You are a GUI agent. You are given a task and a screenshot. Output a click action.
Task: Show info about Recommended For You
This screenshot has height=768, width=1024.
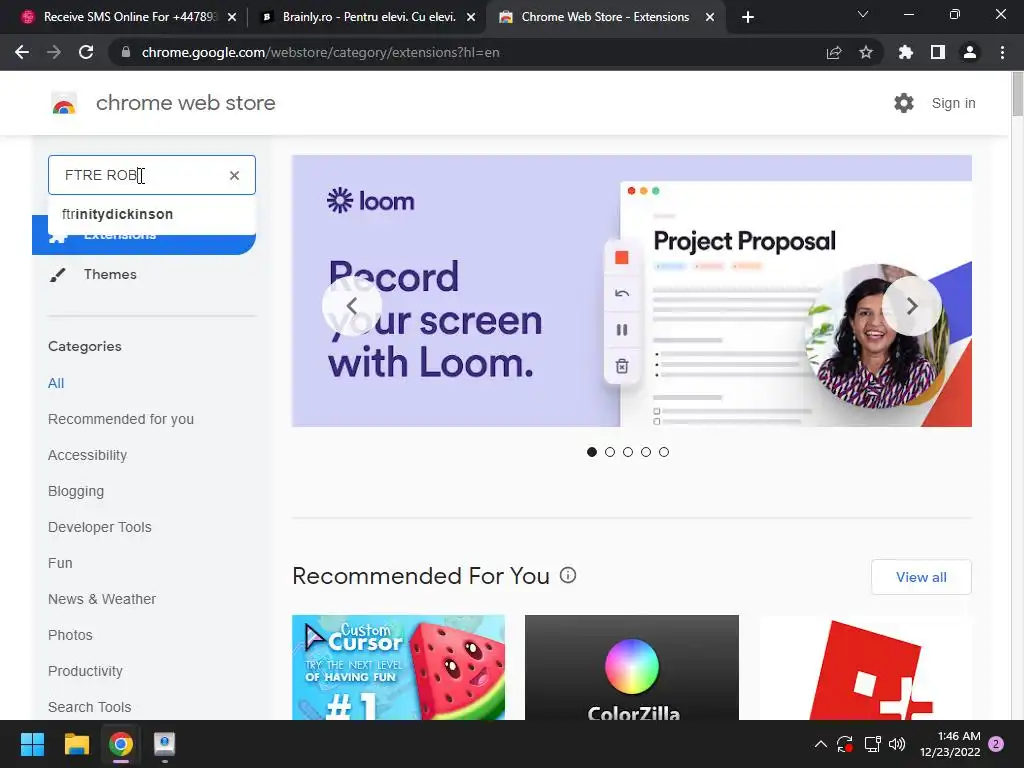pyautogui.click(x=568, y=575)
